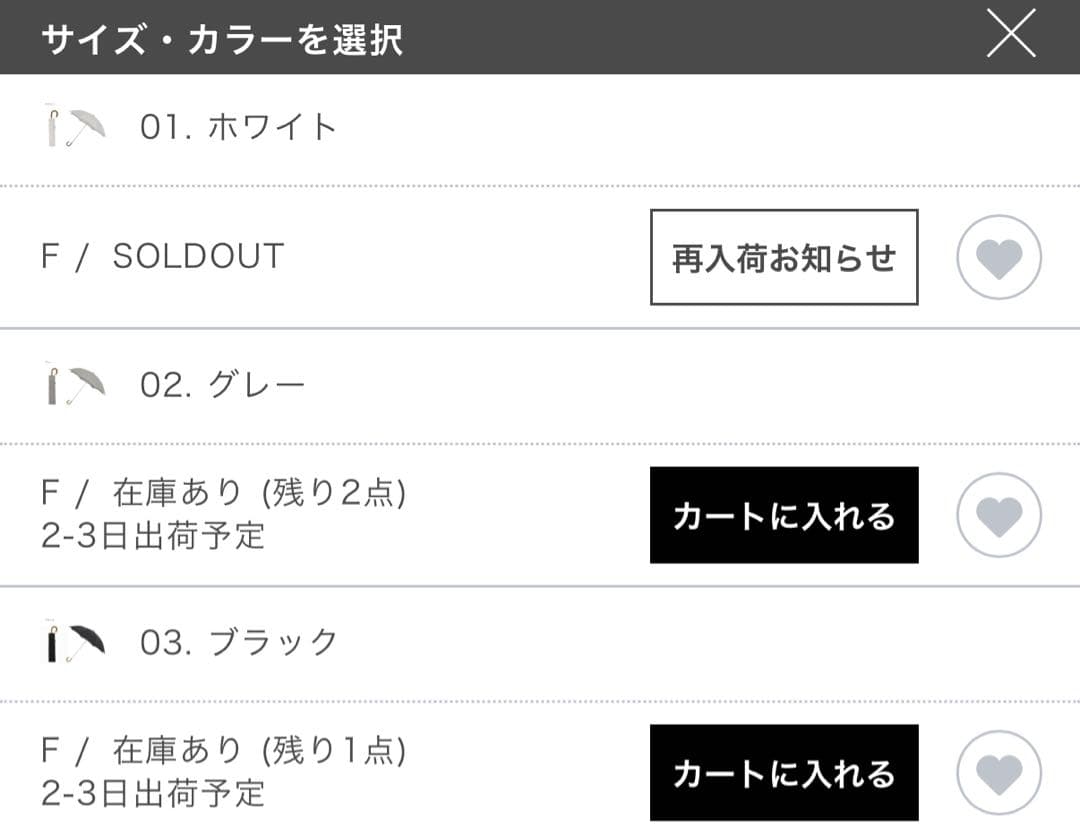This screenshot has width=1080, height=837.
Task: Add the black umbrella to cart (カートに入れる)
Action: (x=784, y=773)
